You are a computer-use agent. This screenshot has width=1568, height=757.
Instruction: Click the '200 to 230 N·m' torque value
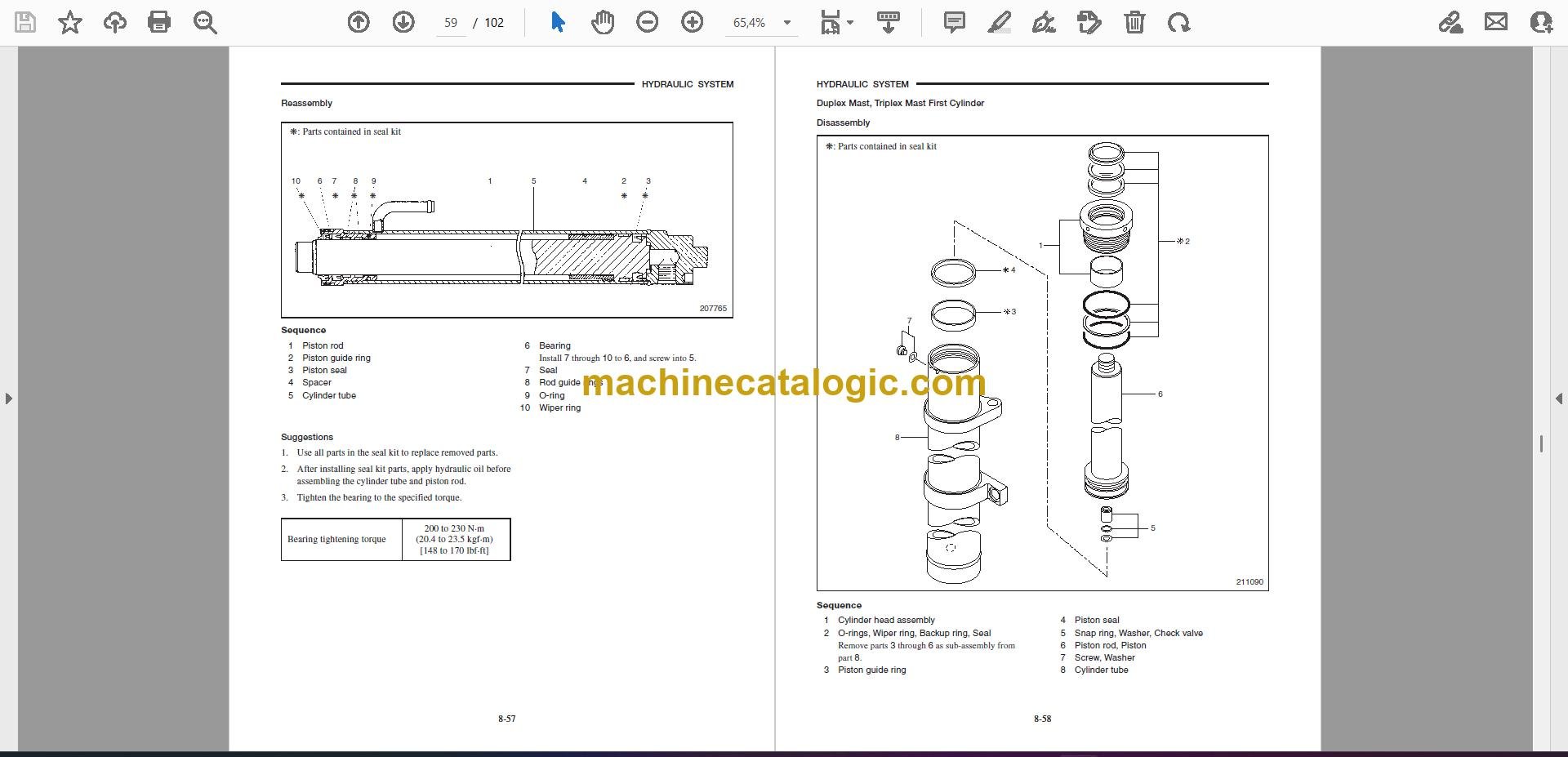454,528
